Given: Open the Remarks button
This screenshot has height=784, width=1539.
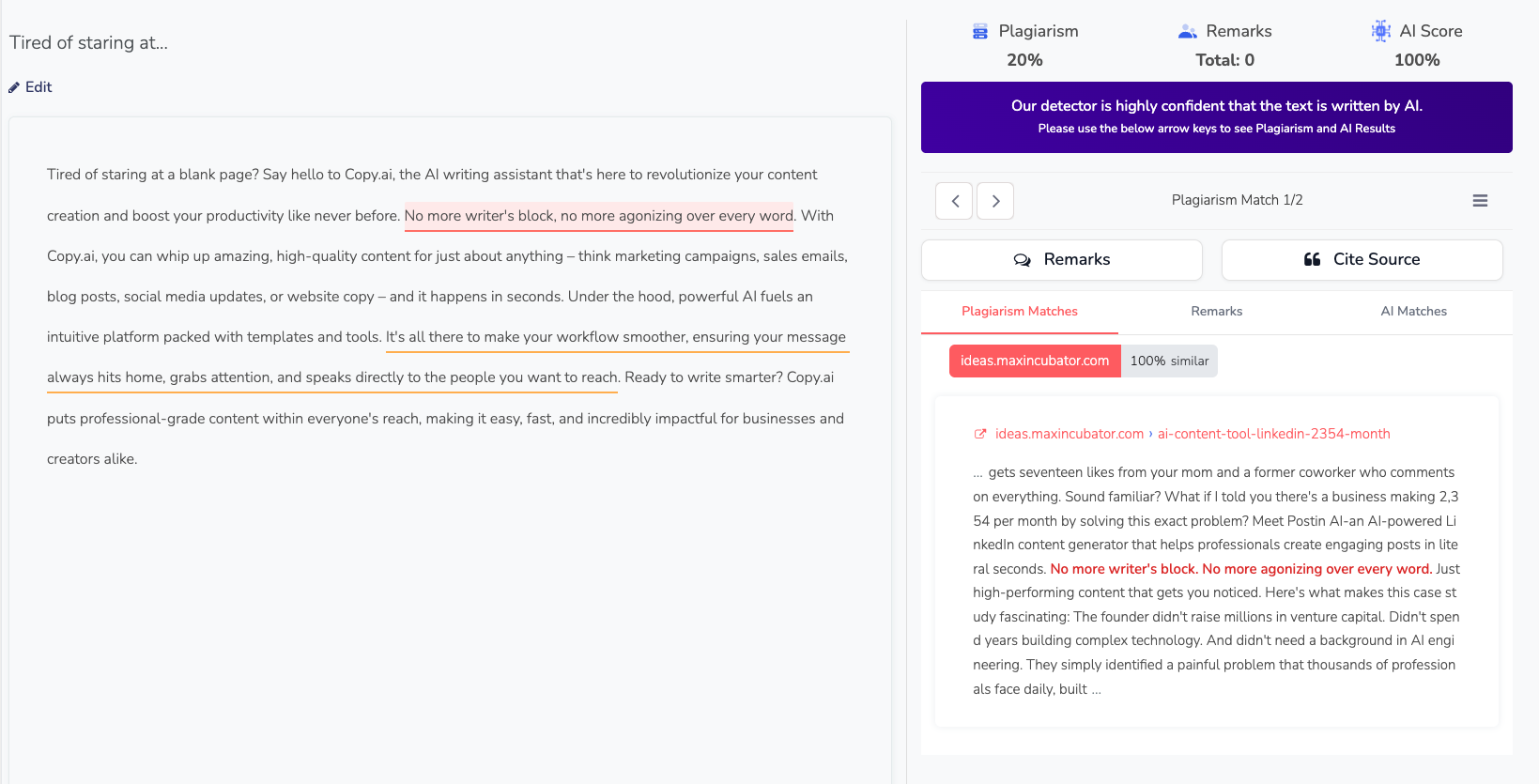Looking at the screenshot, I should pos(1062,260).
